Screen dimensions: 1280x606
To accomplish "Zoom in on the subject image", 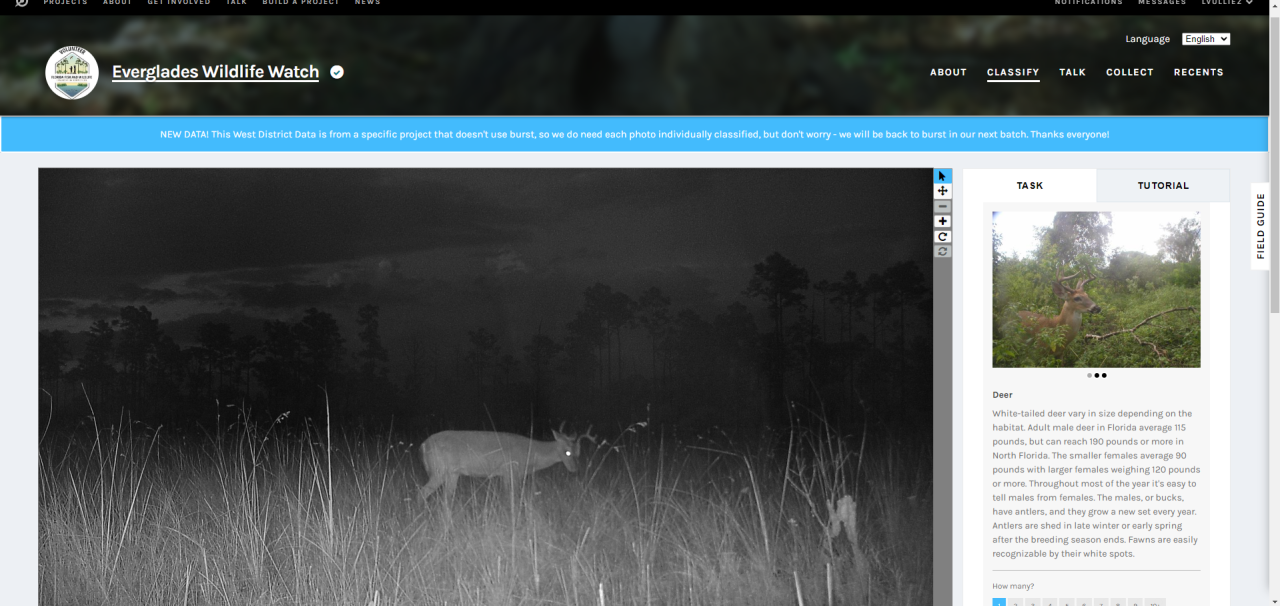I will click(x=942, y=221).
